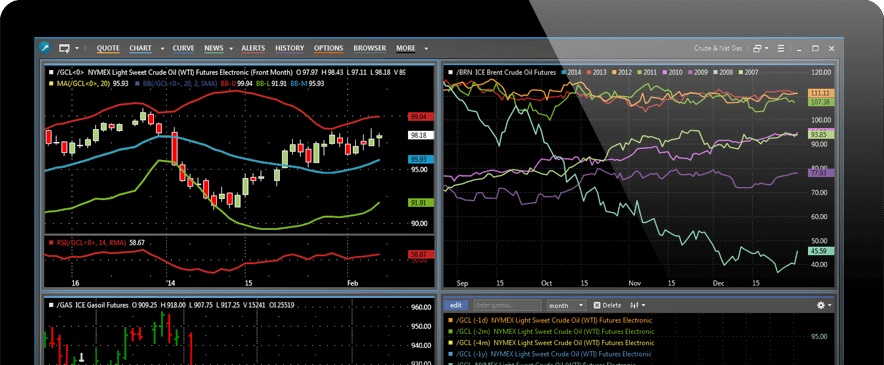Open the QUOTE tab

pyautogui.click(x=108, y=49)
